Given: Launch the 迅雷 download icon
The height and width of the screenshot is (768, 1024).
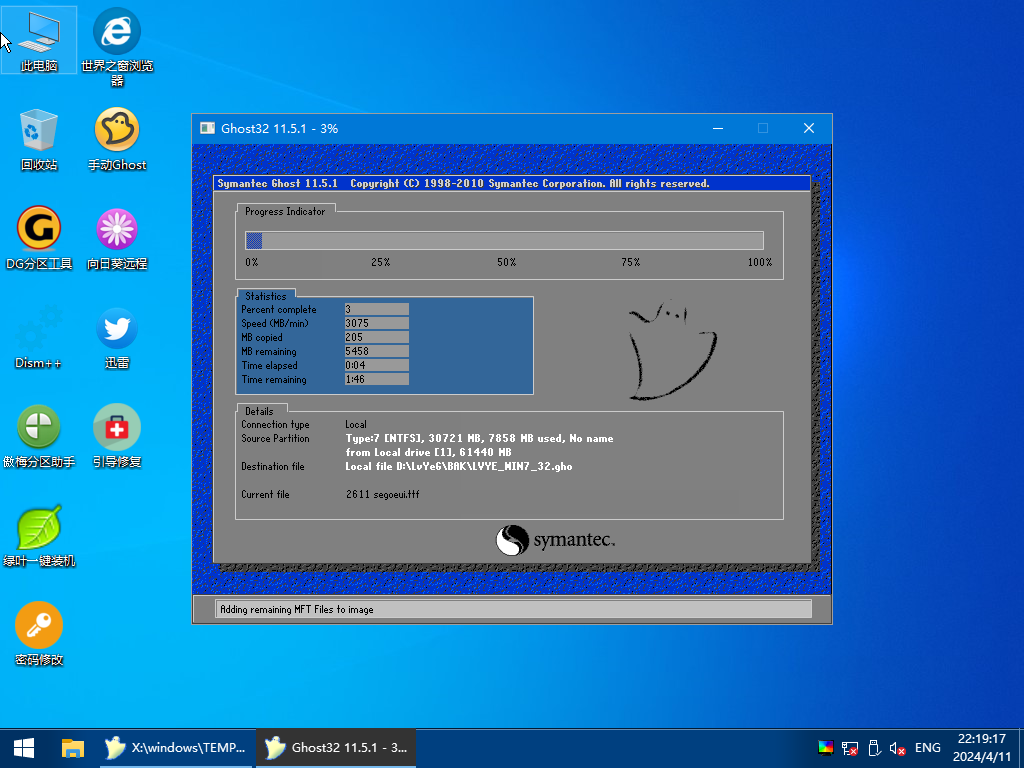Looking at the screenshot, I should click(117, 338).
